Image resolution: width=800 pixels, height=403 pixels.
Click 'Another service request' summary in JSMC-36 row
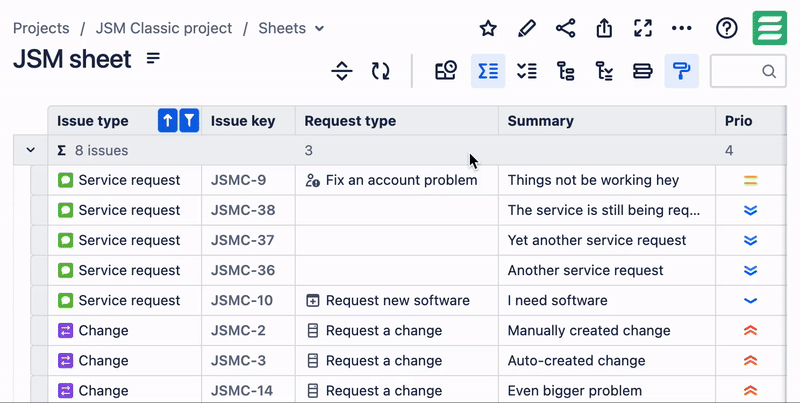click(585, 270)
